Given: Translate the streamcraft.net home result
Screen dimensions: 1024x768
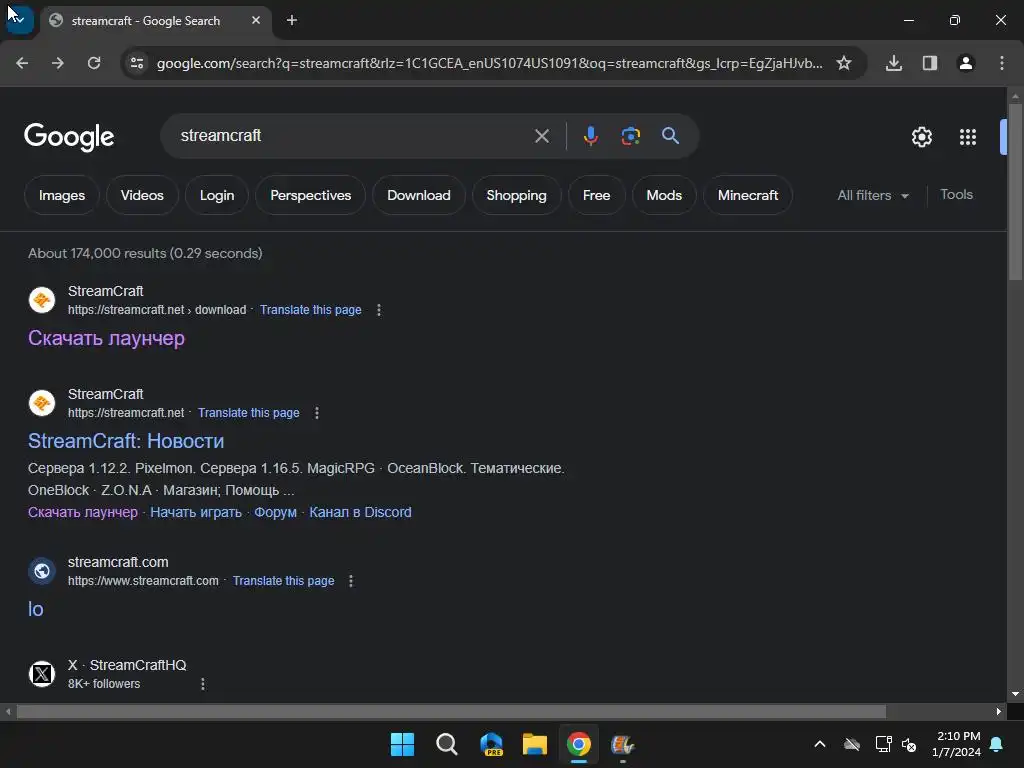Looking at the screenshot, I should (249, 413).
